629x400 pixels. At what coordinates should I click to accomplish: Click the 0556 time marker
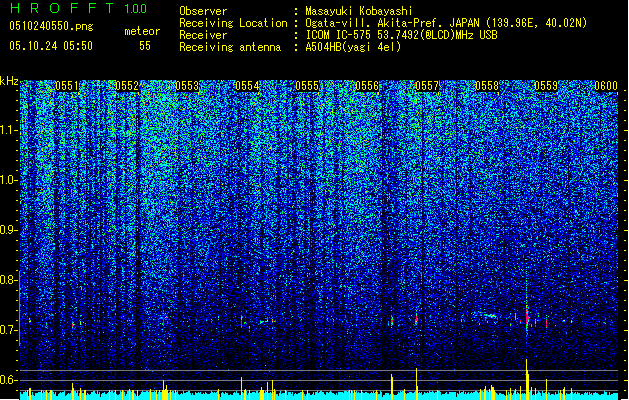(x=367, y=86)
